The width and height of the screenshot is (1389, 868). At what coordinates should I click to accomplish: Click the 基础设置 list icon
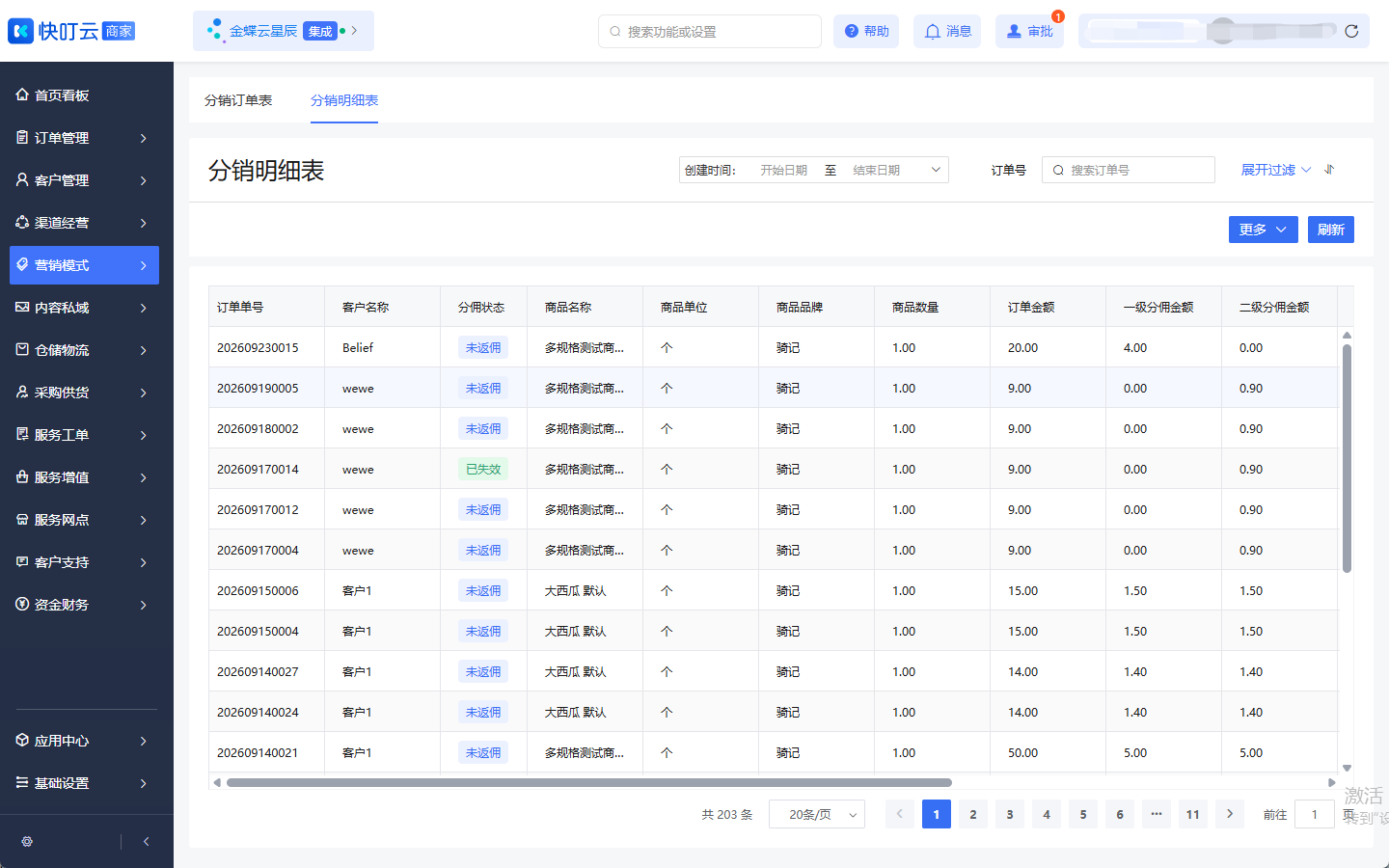[22, 782]
